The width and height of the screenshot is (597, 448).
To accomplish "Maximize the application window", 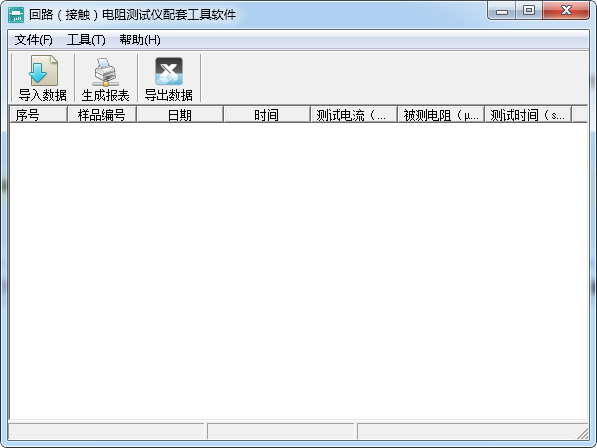I will pyautogui.click(x=529, y=11).
